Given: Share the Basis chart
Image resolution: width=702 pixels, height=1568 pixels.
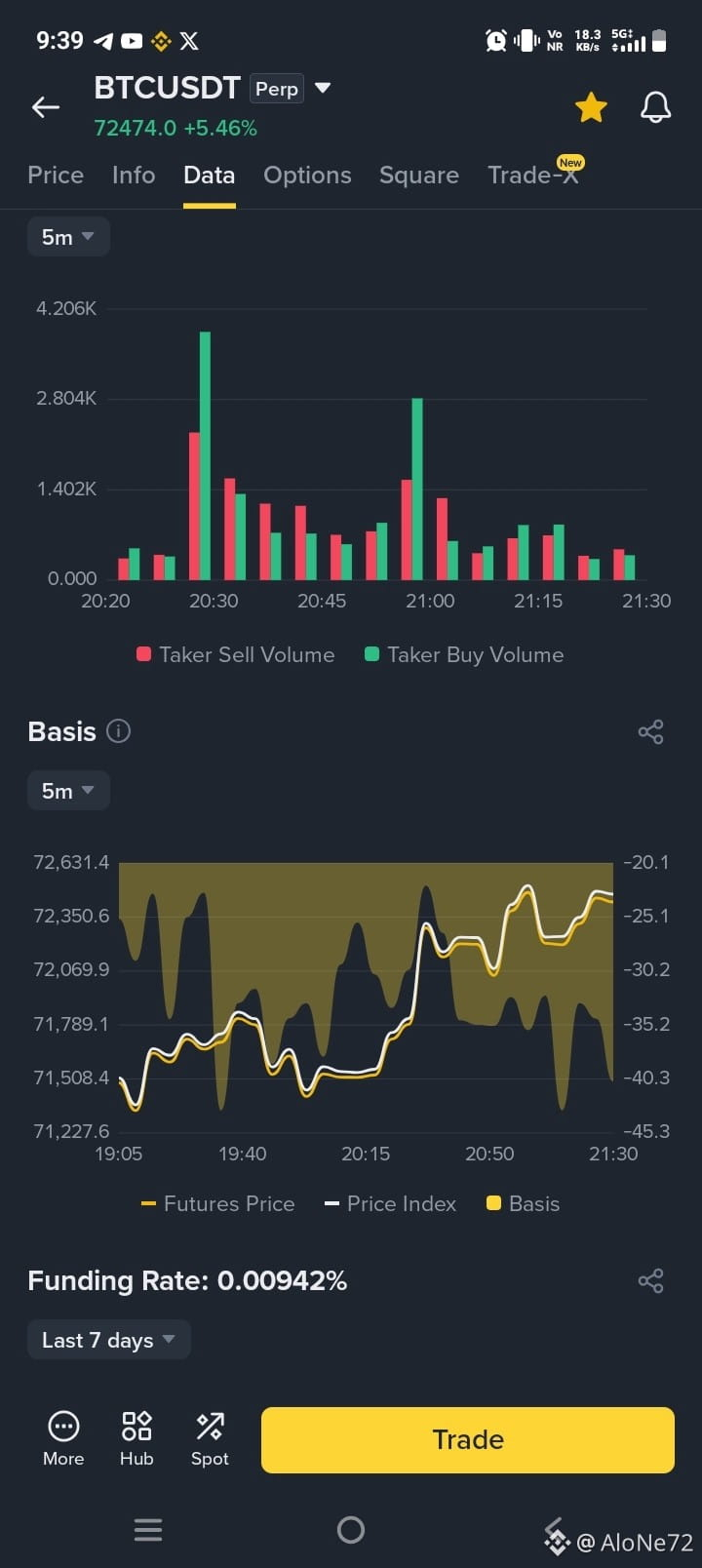Looking at the screenshot, I should point(650,732).
